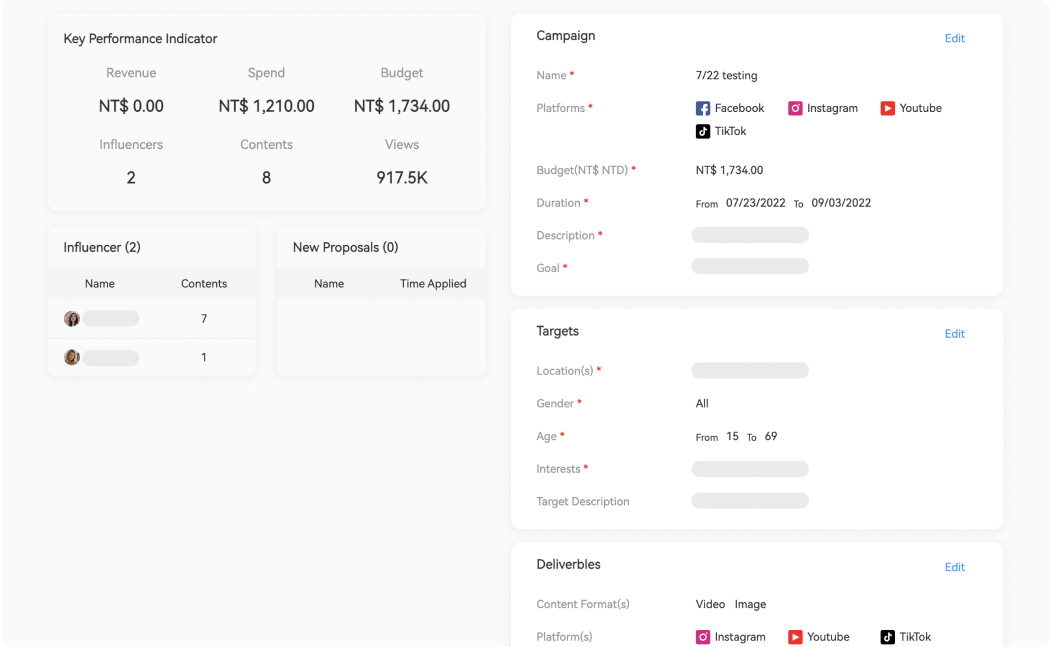Select the campaign Goal placeholder field

[750, 267]
